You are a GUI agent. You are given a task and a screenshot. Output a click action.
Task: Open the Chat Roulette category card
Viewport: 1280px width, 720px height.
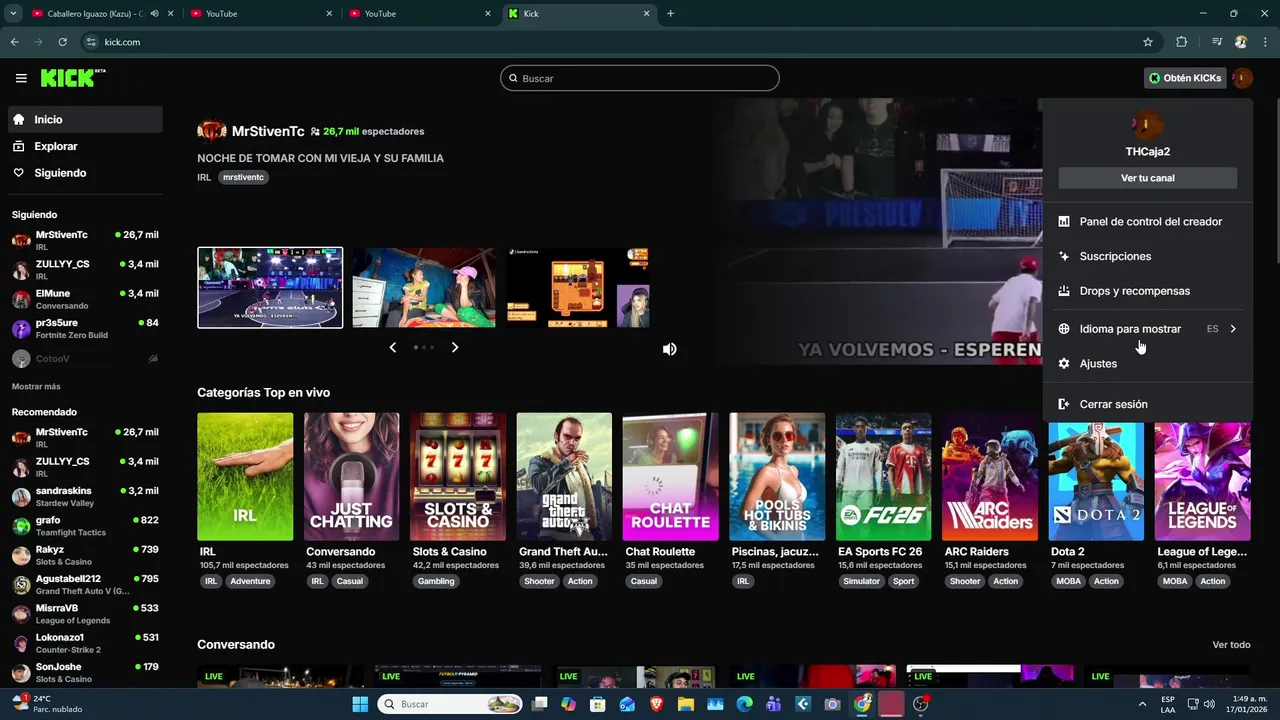[x=670, y=477]
